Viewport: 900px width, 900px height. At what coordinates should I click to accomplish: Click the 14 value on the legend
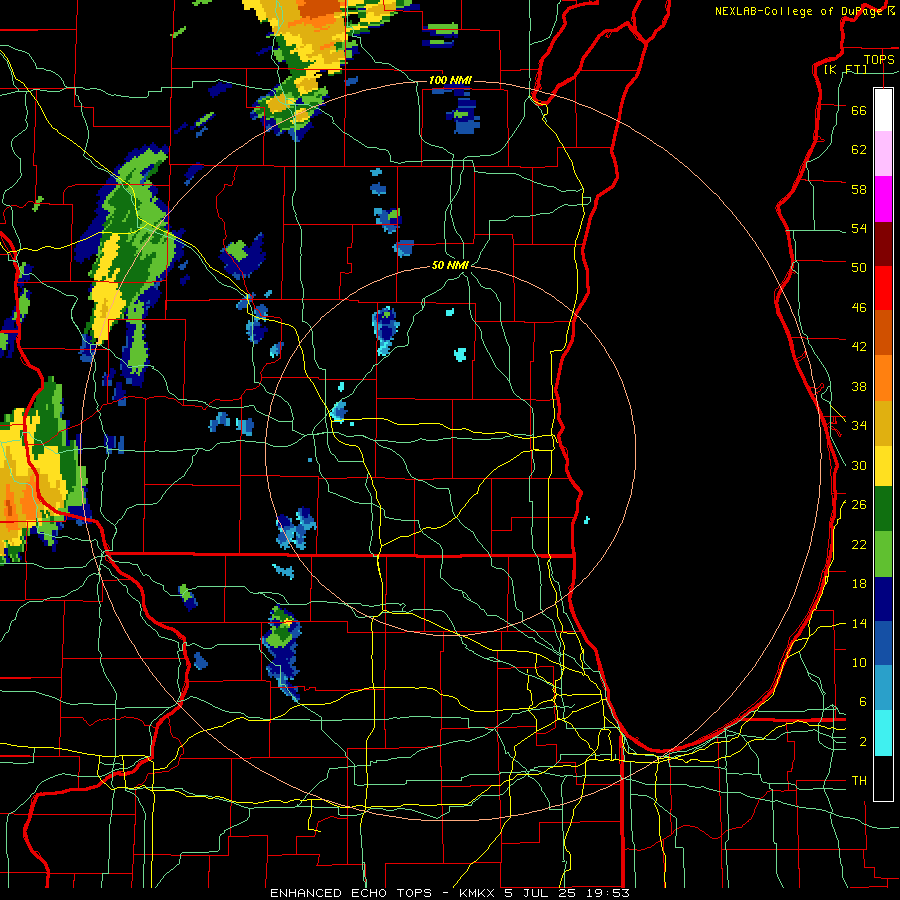(859, 623)
